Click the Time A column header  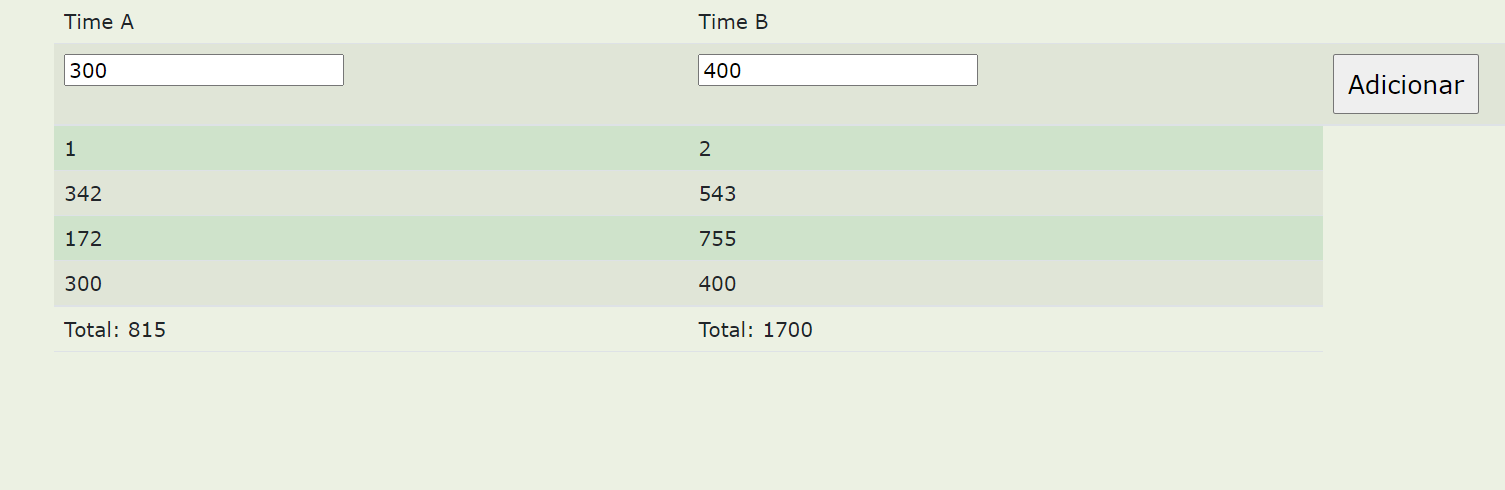(98, 22)
